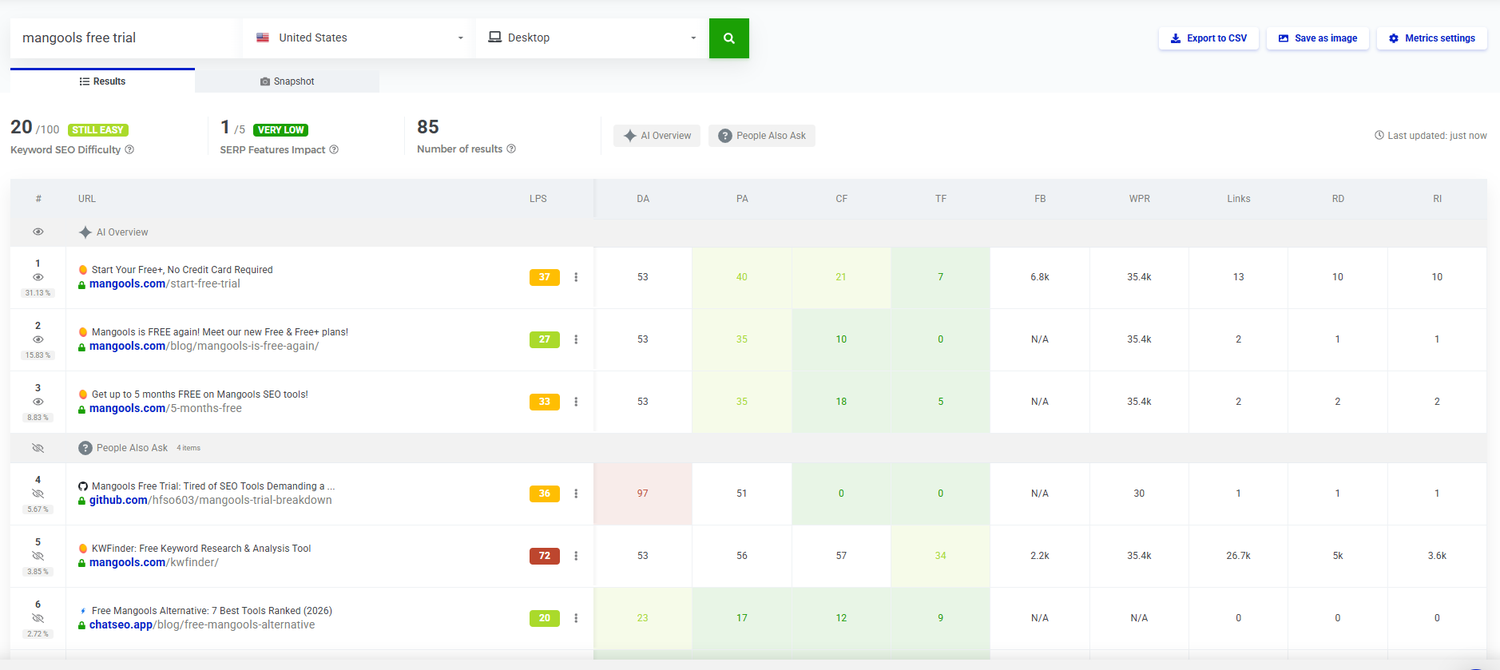Click the padlock icon beside chatseo.app
Image resolution: width=1500 pixels, height=670 pixels.
point(82,625)
